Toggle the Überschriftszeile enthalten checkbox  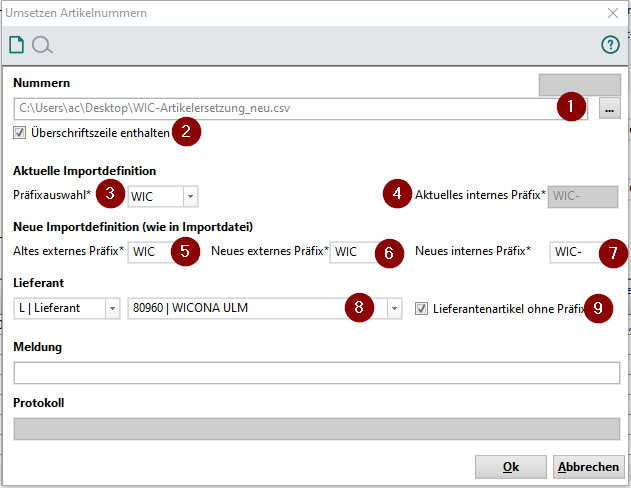(x=20, y=132)
